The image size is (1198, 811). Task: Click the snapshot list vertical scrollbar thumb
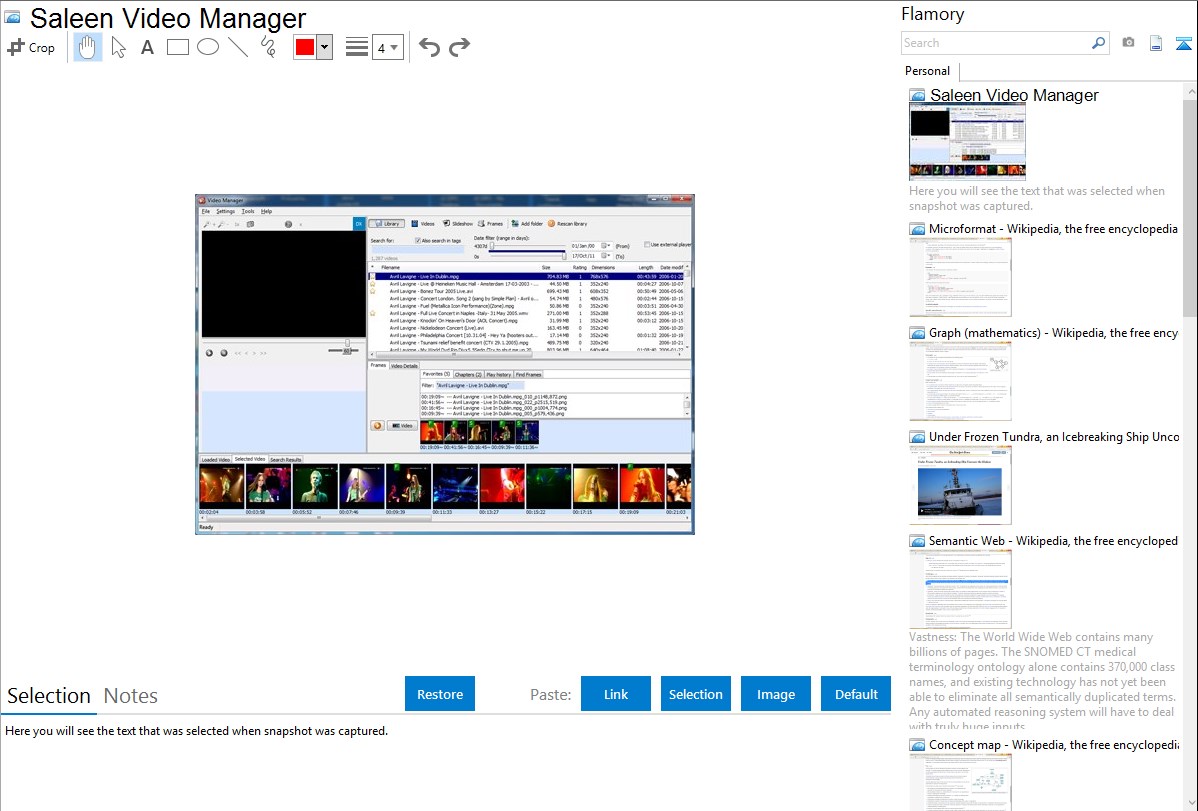1190,206
